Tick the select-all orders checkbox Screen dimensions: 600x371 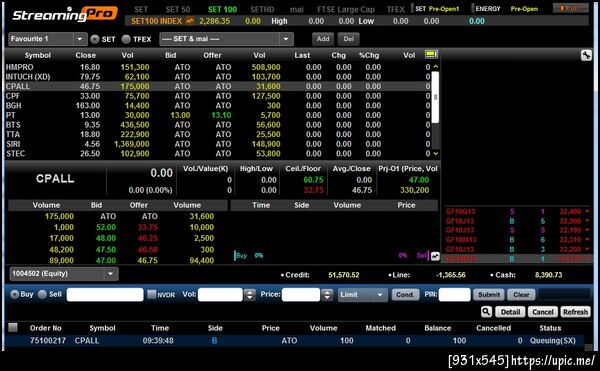pyautogui.click(x=13, y=327)
